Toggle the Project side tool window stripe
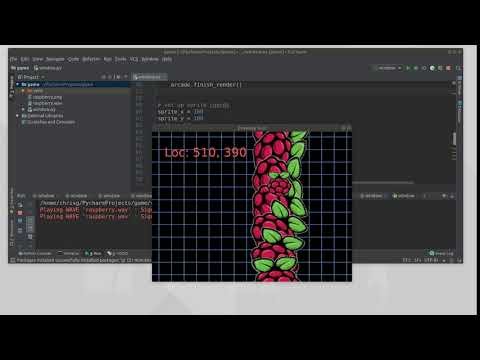The height and width of the screenshot is (360, 480). coord(12,87)
